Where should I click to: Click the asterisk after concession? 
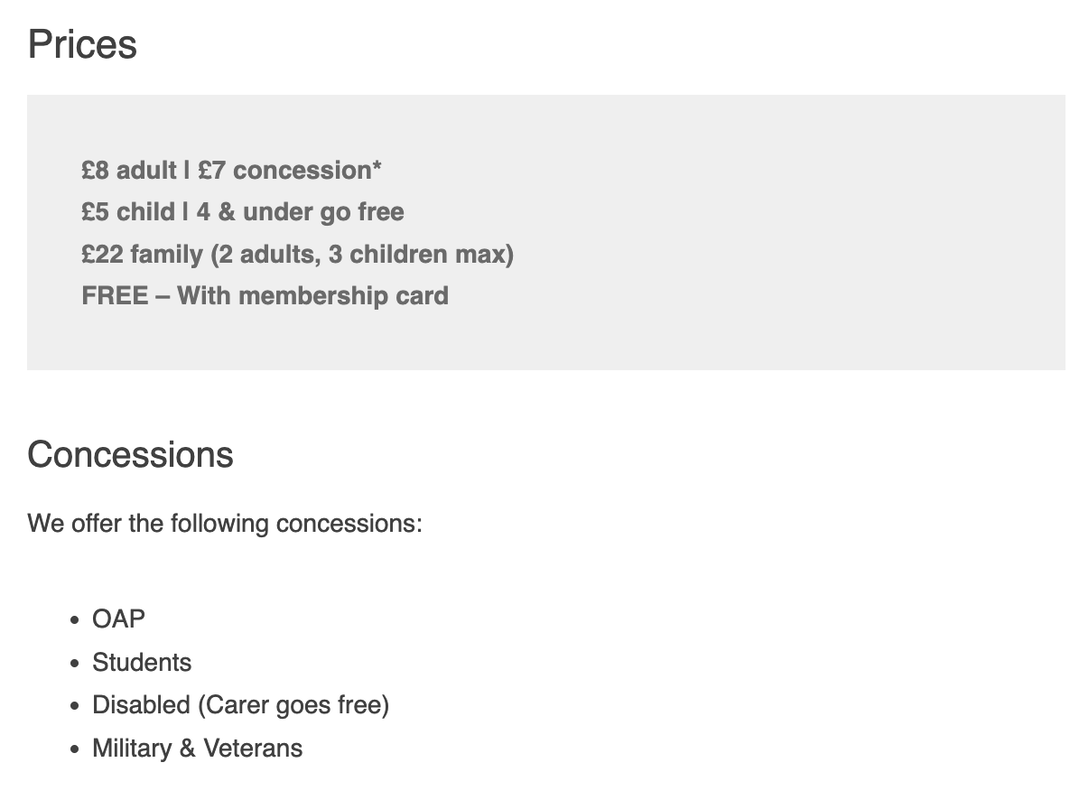coord(377,166)
